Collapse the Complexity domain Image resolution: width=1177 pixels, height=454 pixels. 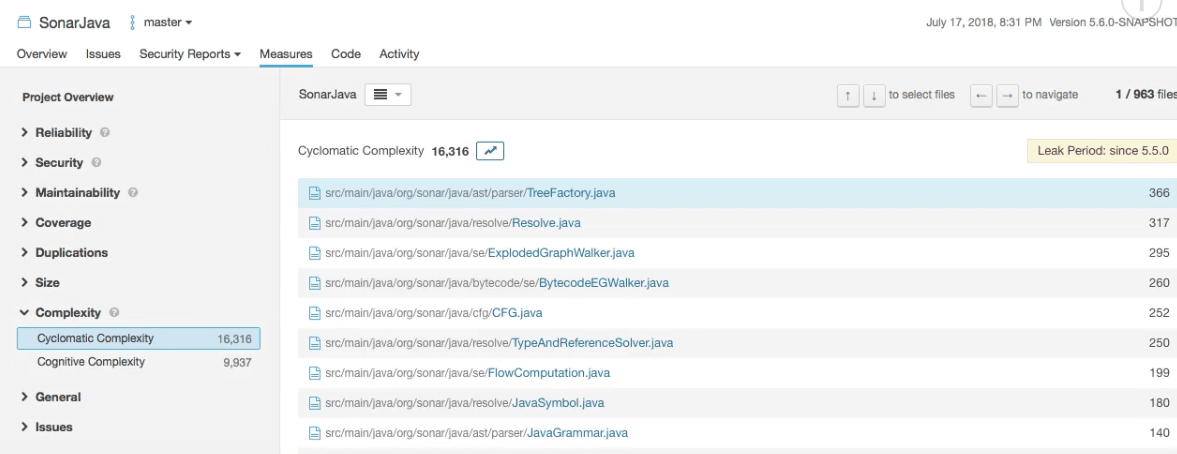point(60,312)
